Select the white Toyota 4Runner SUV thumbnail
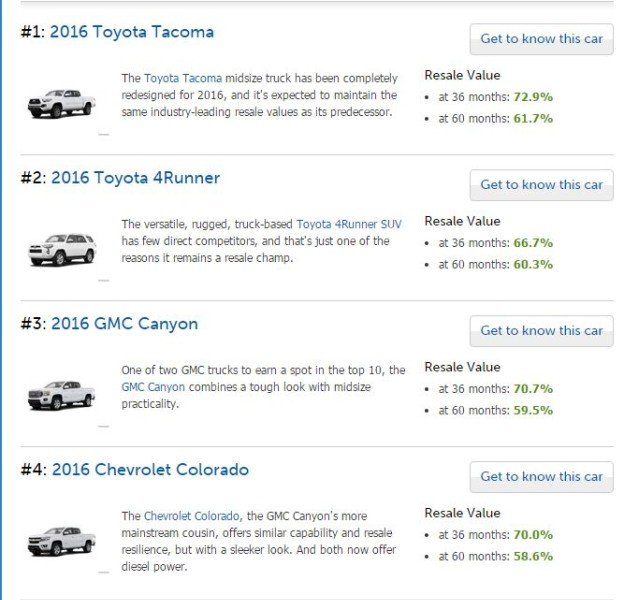The height and width of the screenshot is (600, 624). 62,249
